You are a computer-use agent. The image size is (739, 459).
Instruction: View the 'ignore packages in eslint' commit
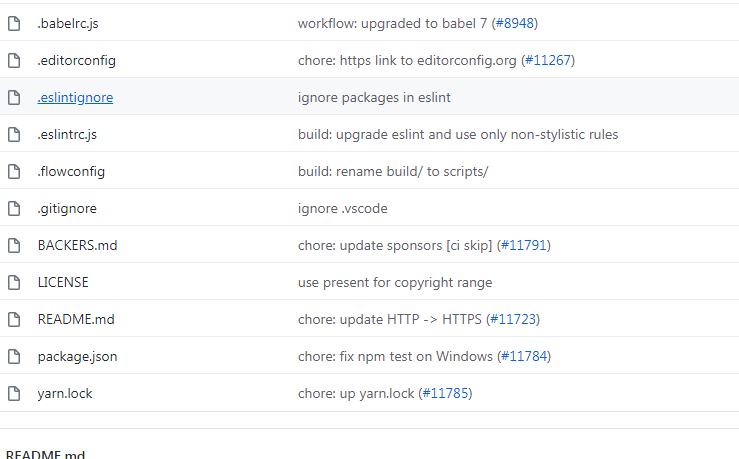tap(374, 98)
